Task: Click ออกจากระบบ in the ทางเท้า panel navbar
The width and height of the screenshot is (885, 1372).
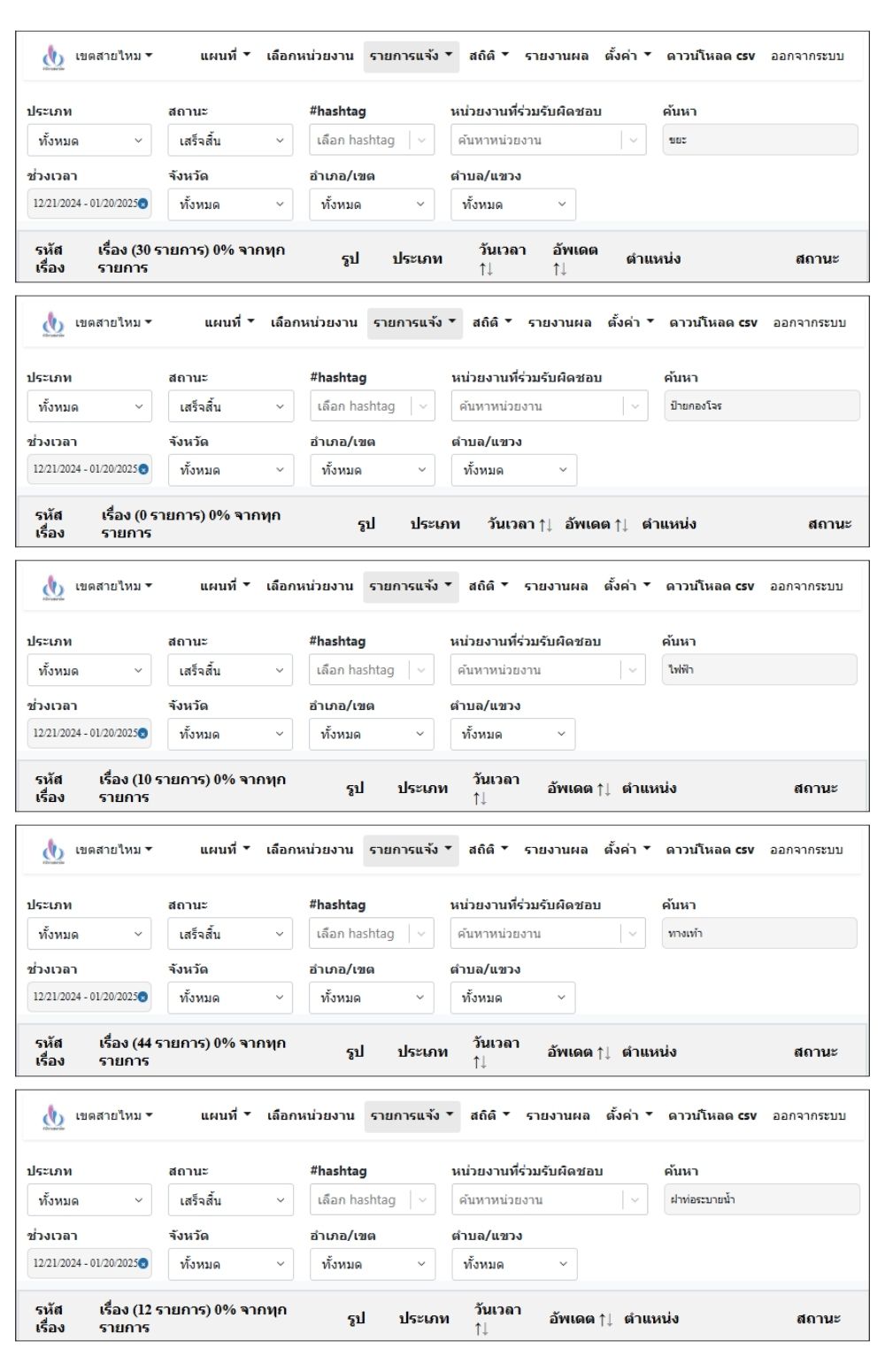Action: coord(806,850)
